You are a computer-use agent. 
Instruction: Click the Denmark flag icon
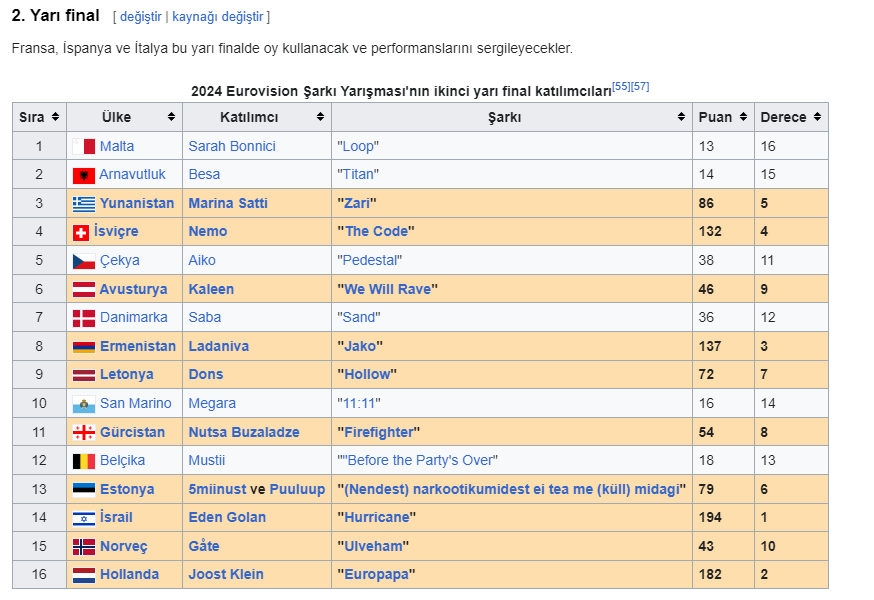tap(84, 318)
